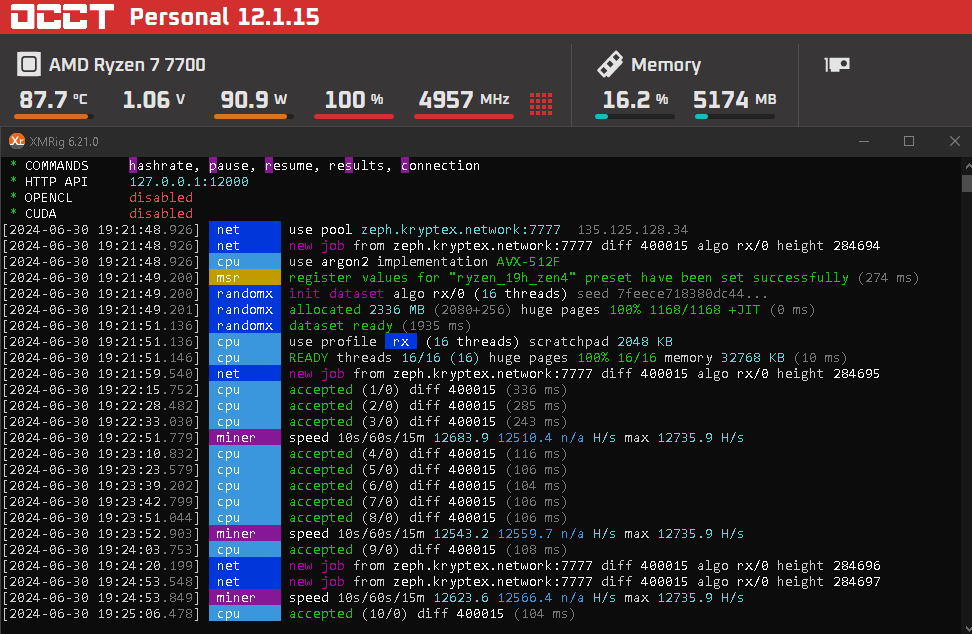Click the Memory section heading

(x=666, y=64)
